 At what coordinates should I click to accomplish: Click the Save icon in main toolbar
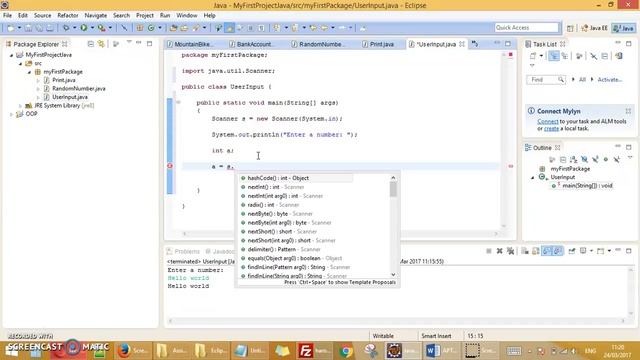28,28
